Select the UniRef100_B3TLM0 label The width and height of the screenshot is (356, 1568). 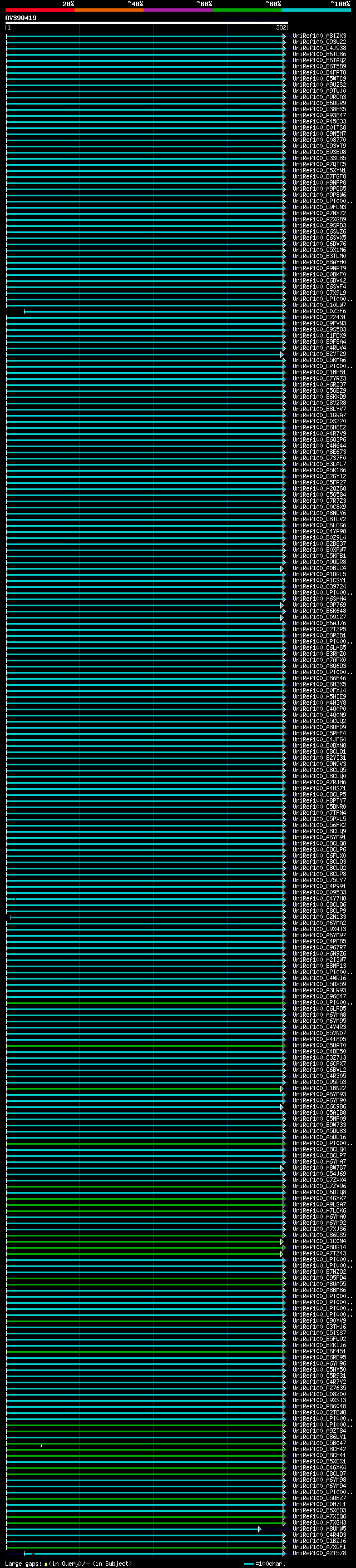point(319,256)
